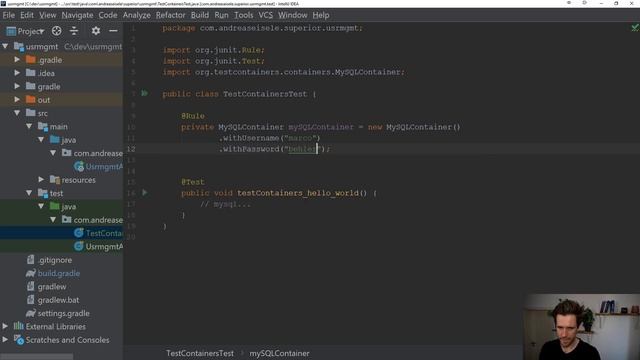Select the java folder under main
640x360 pixels.
(x=63, y=140)
